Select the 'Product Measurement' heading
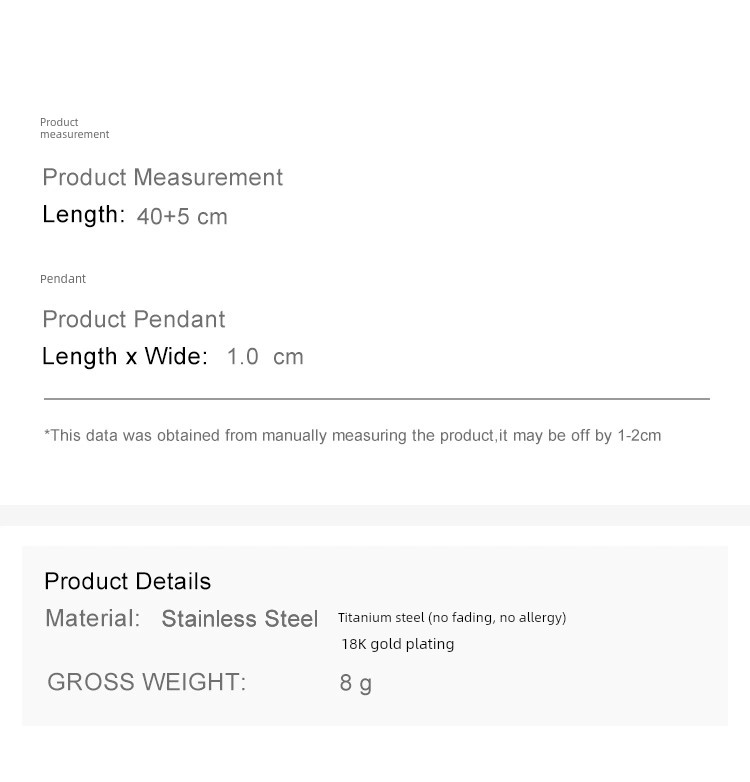This screenshot has width=750, height=782. click(163, 178)
